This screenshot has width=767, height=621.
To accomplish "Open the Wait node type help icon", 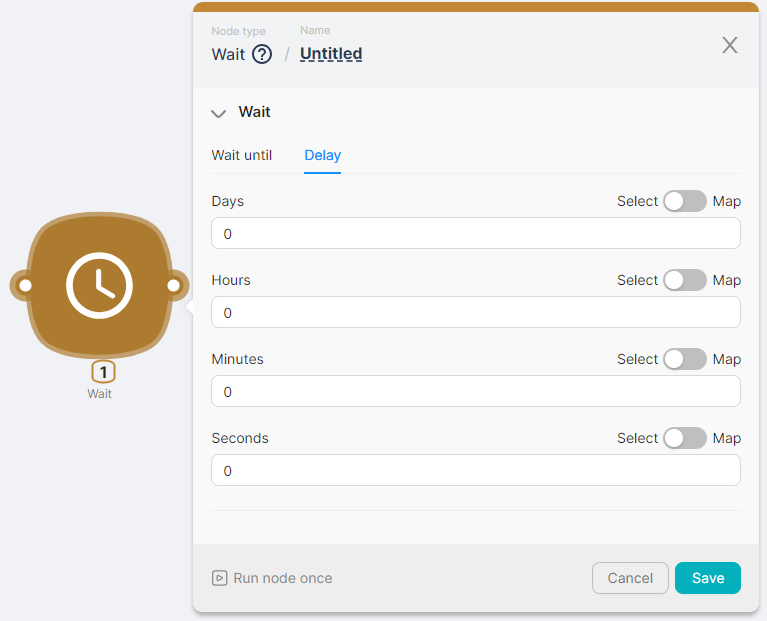I will coord(262,54).
